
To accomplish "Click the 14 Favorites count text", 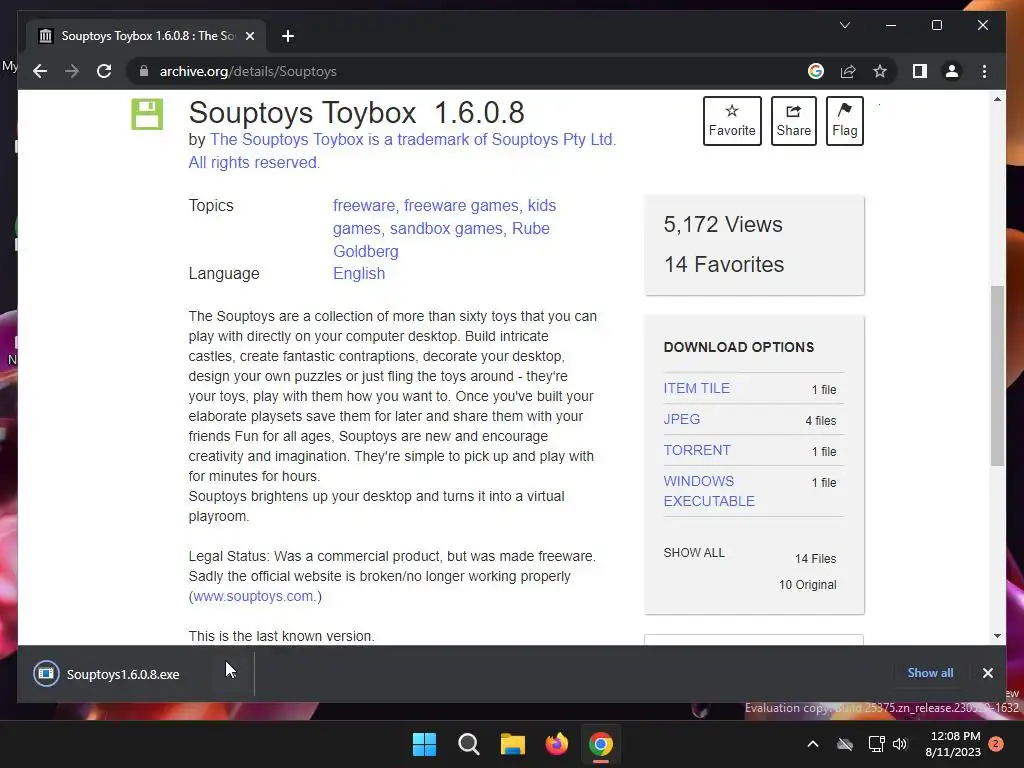I will [x=724, y=264].
